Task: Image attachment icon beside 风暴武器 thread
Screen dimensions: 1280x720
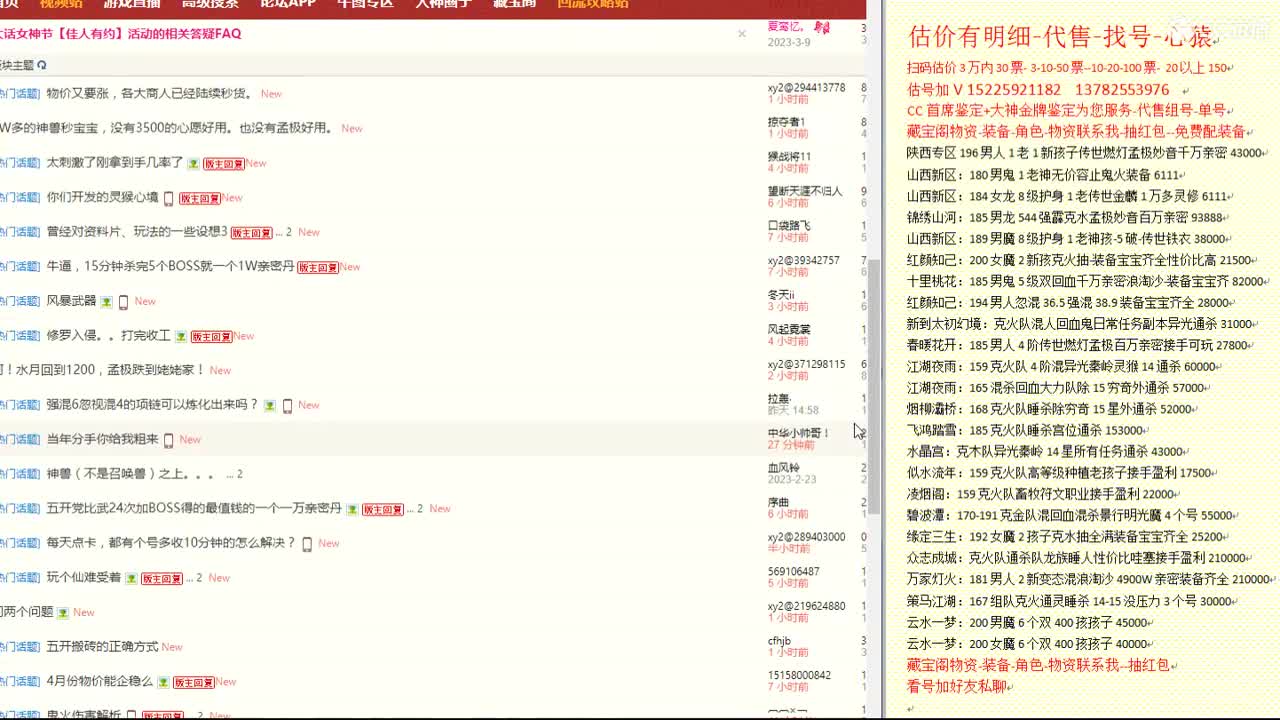Action: pos(106,301)
